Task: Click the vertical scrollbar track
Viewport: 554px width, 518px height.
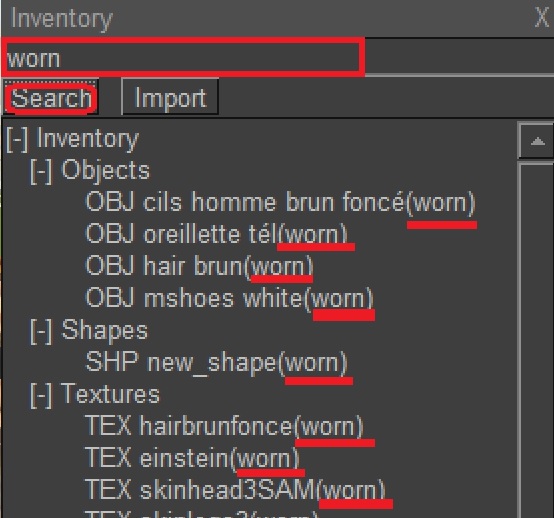Action: [537, 339]
